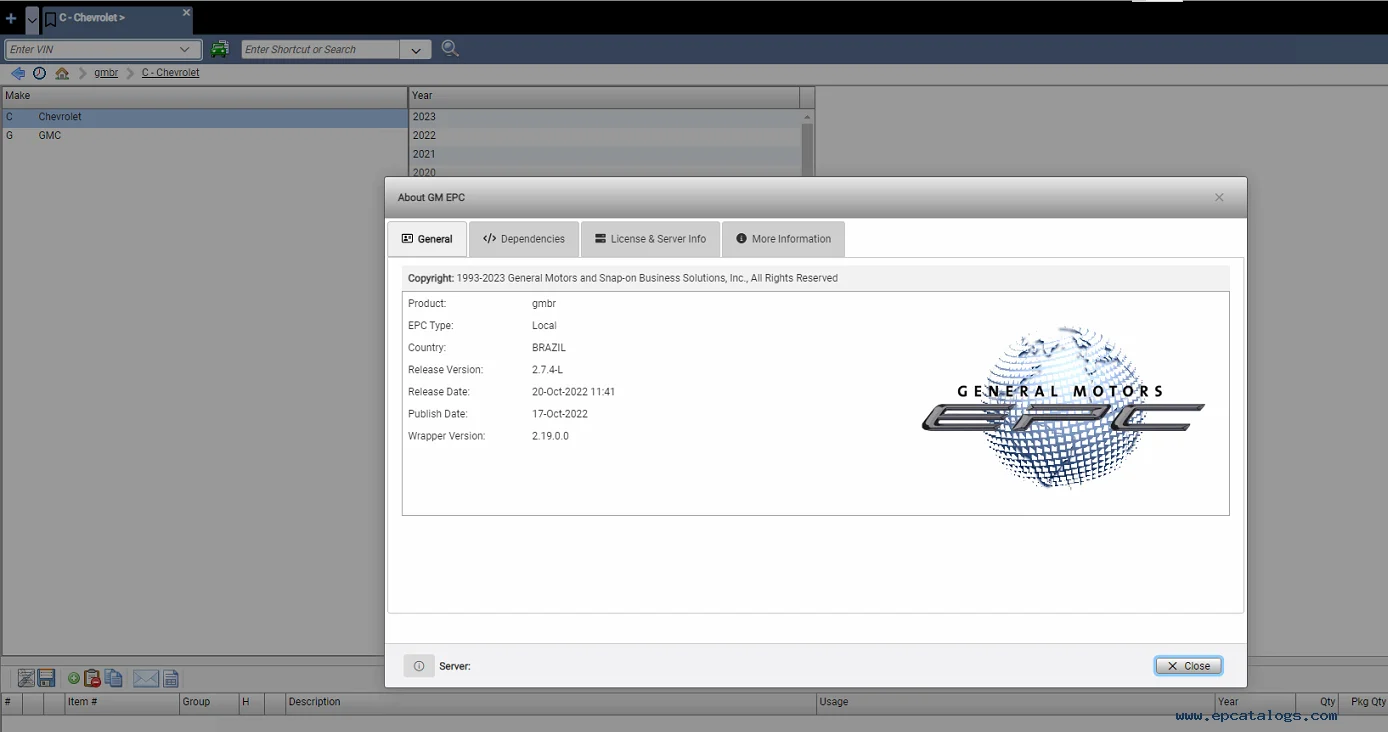
Task: Open the C - Chevrolet breadcrumb link
Action: pos(170,73)
